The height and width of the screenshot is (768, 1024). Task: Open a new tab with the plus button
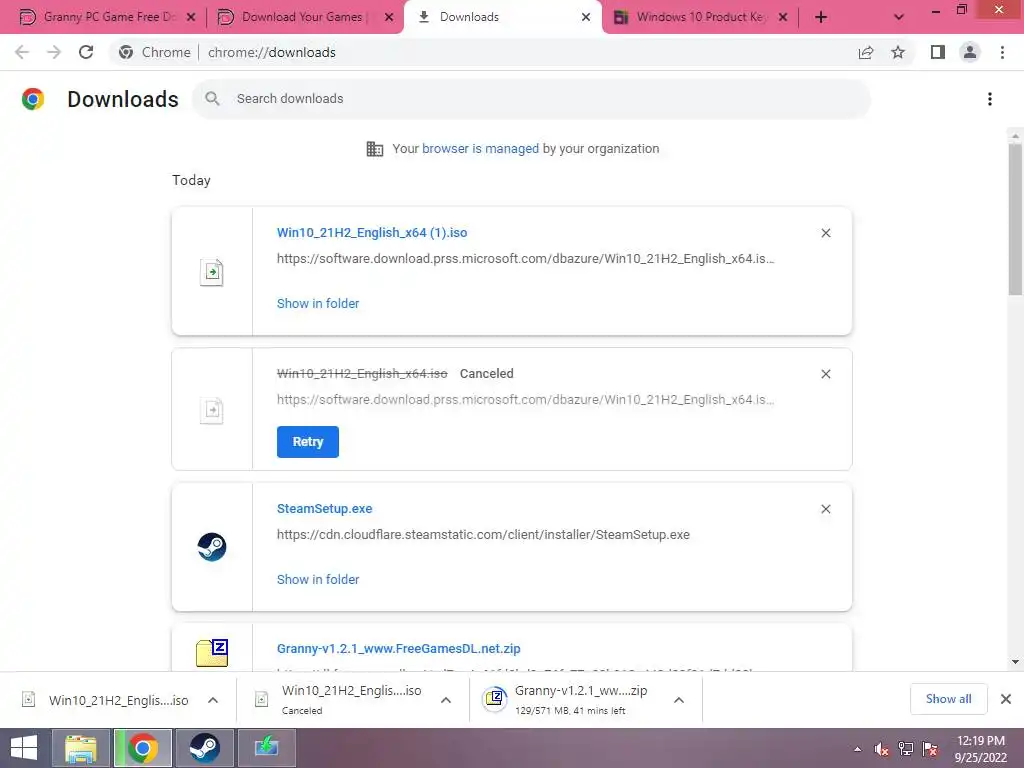[821, 18]
